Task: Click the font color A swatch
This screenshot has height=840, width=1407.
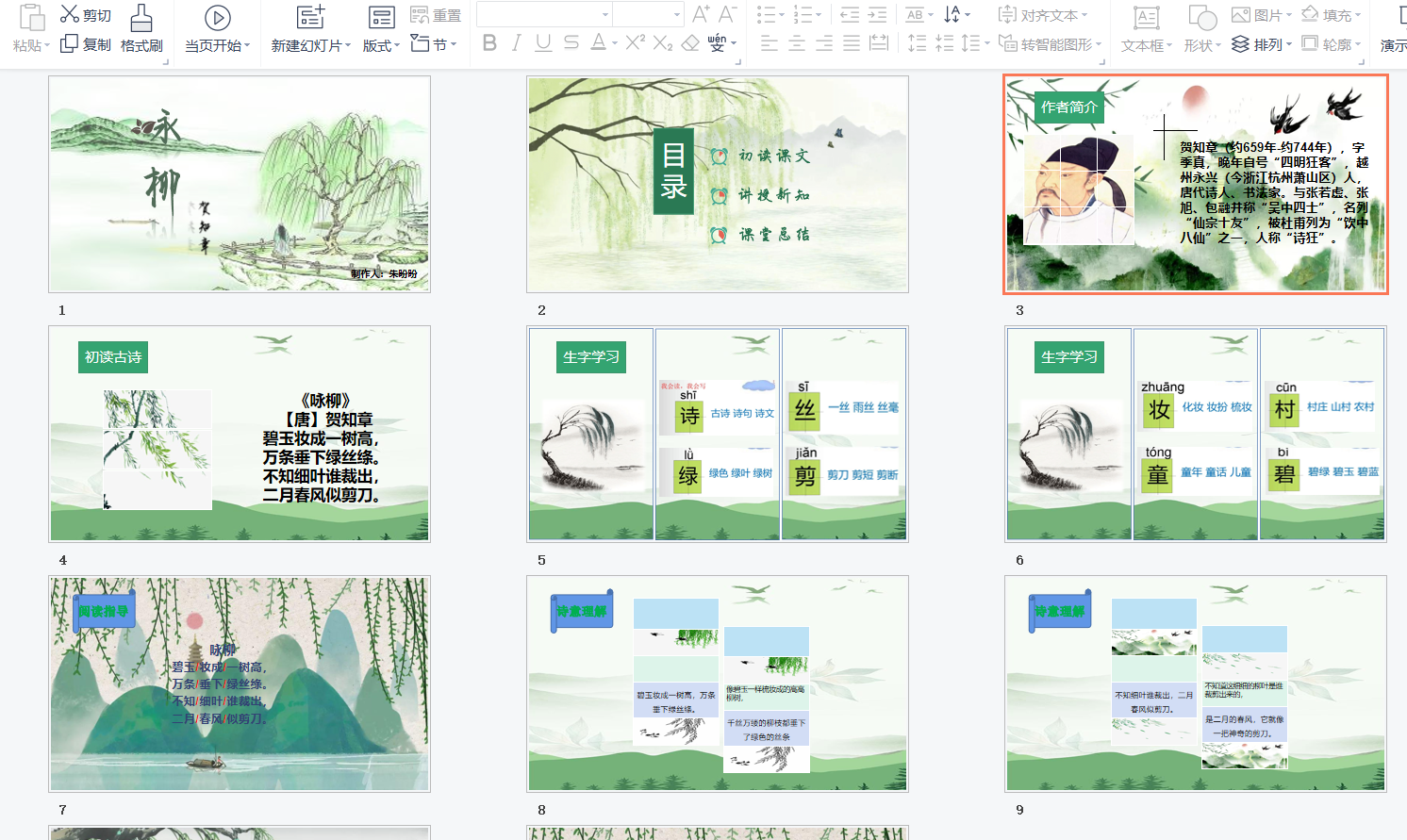Action: pos(598,43)
